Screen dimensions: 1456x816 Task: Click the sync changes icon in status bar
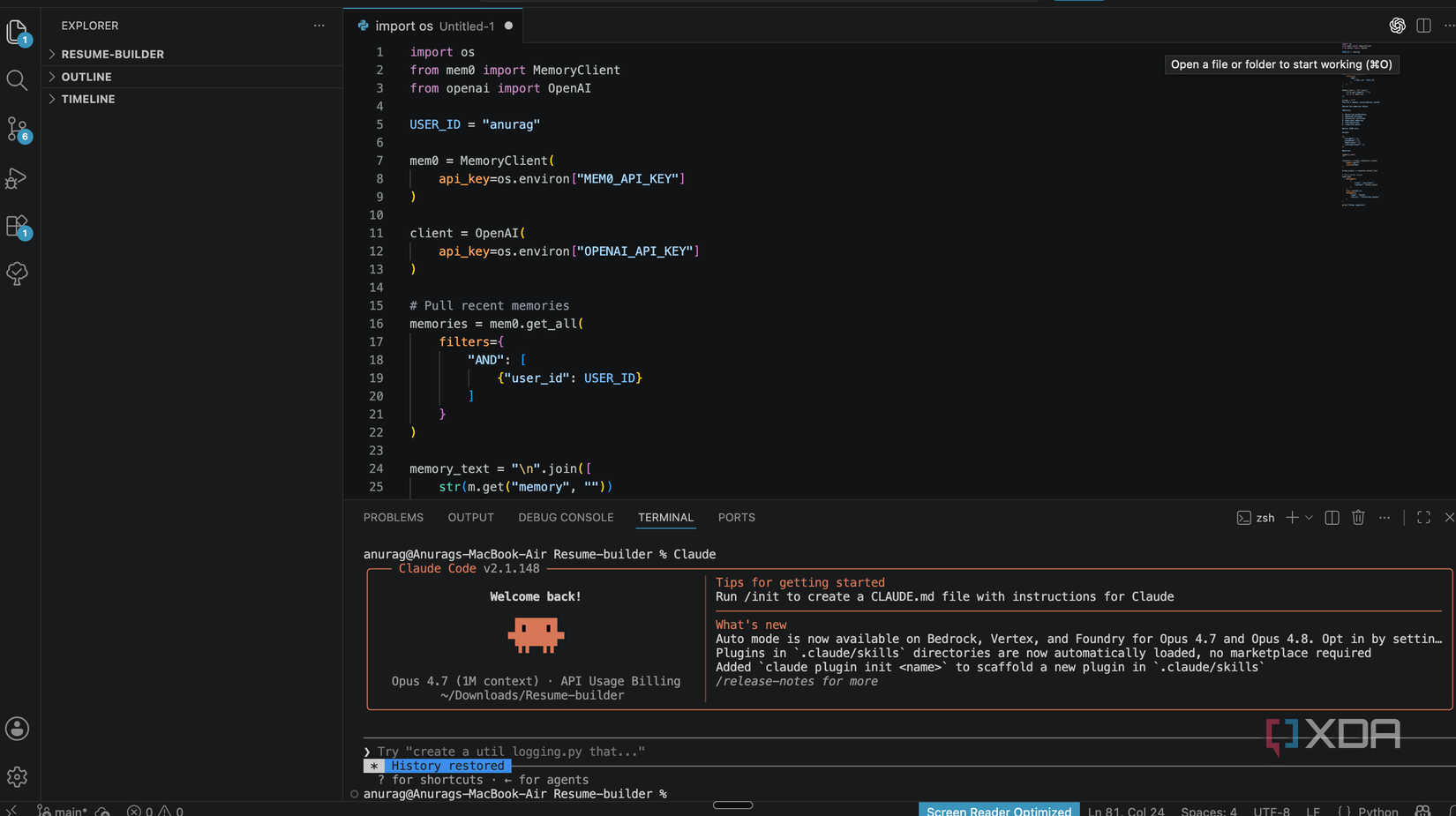[x=102, y=811]
